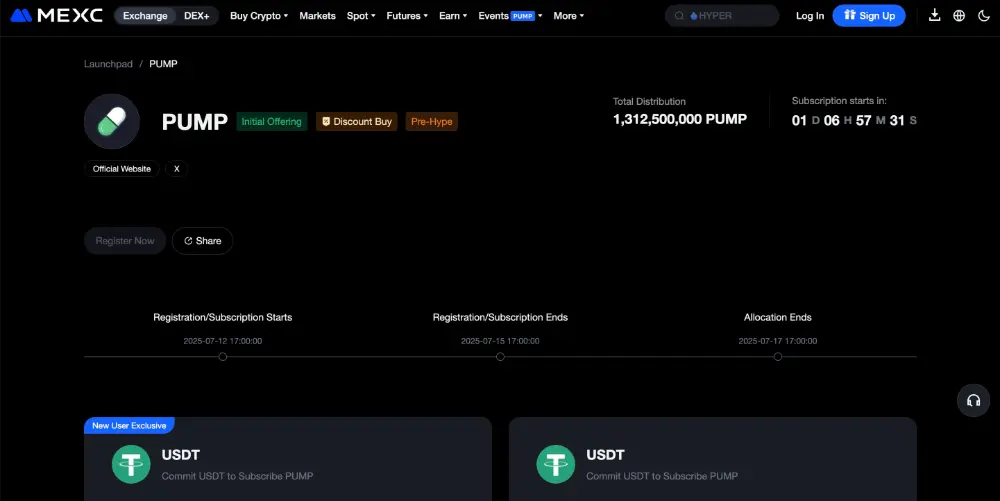Click the PUMP breadcrumb text

click(x=163, y=64)
